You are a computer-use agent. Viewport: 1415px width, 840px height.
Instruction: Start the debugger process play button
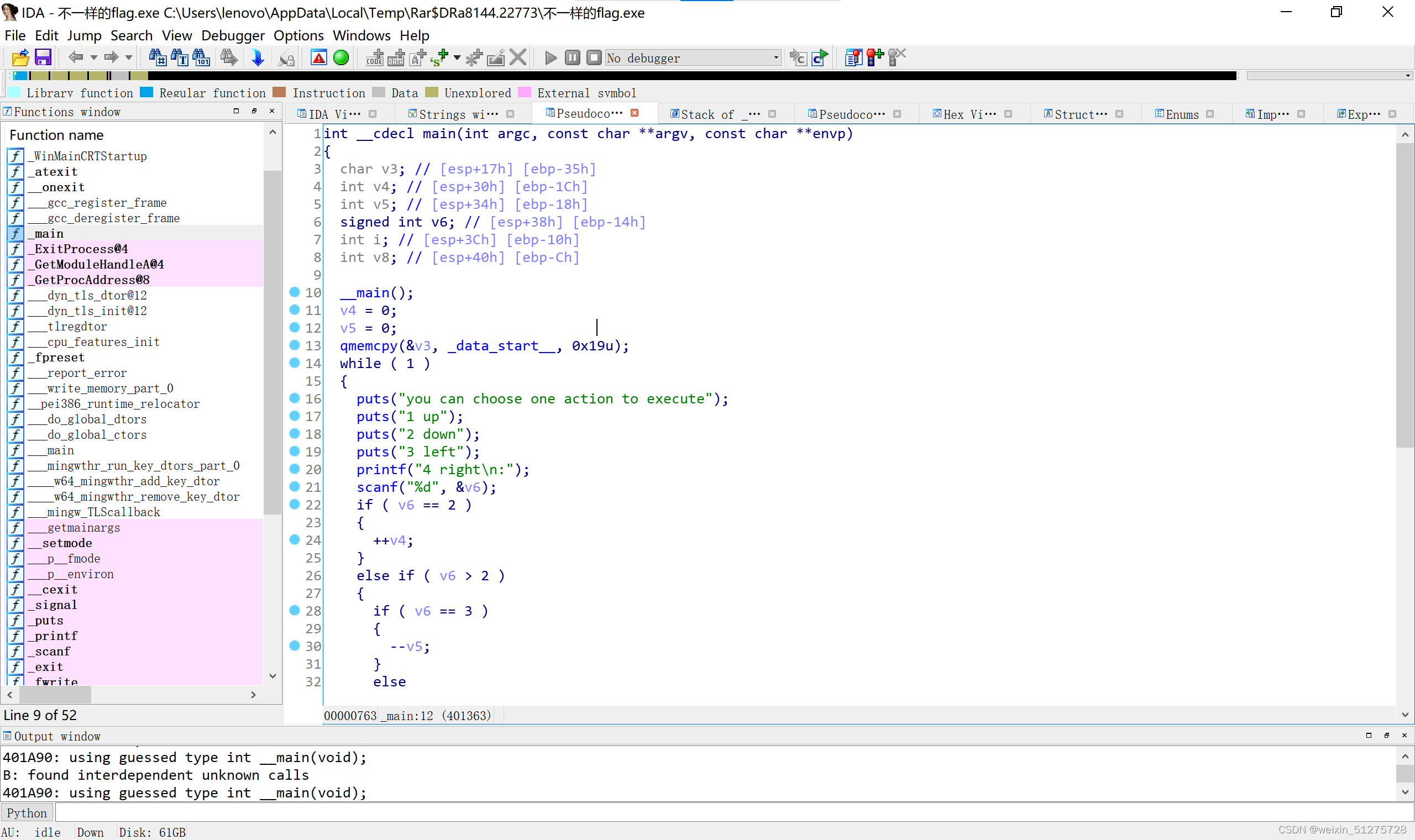(550, 57)
